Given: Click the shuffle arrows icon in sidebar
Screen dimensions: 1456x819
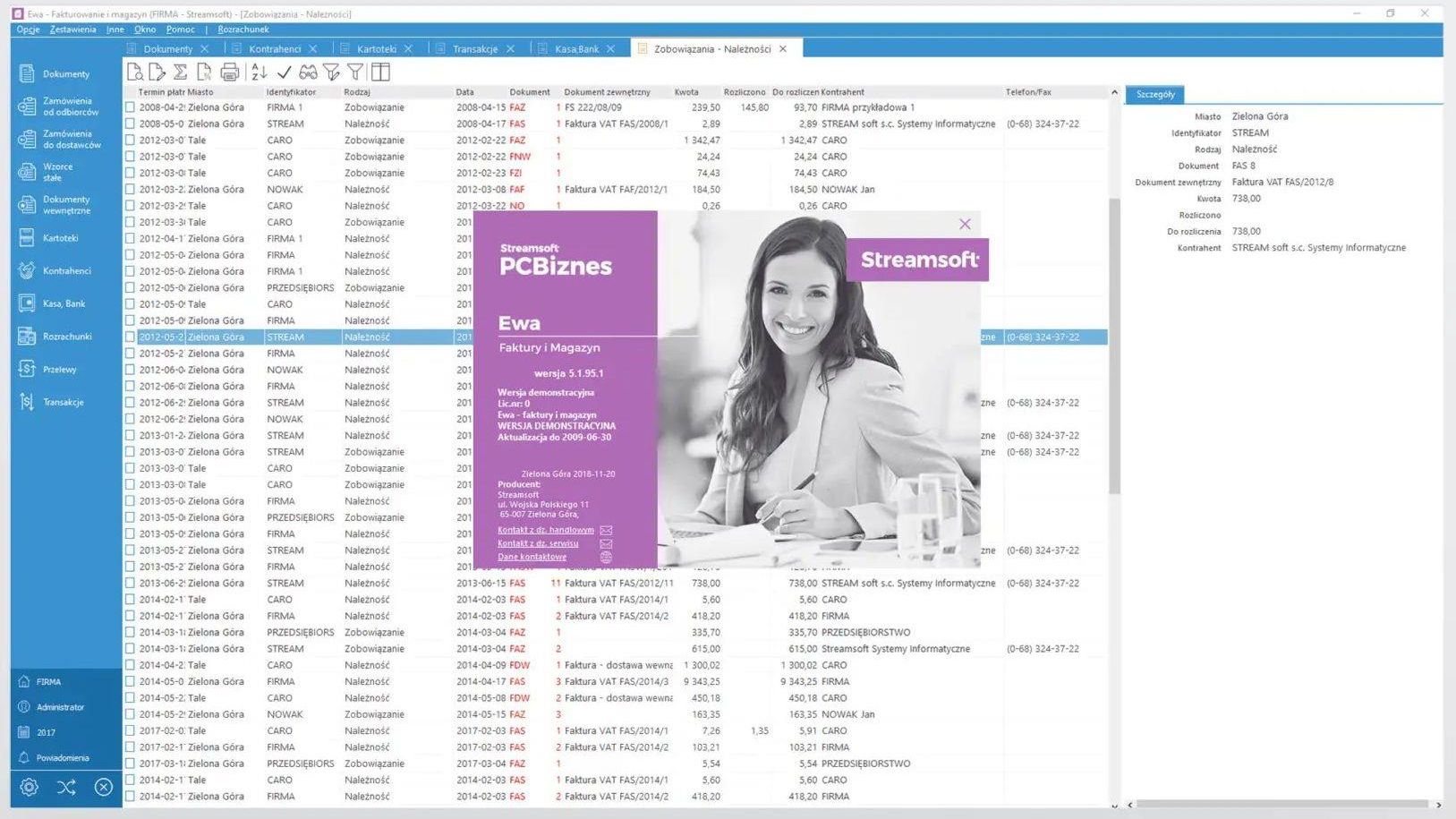Looking at the screenshot, I should click(66, 788).
